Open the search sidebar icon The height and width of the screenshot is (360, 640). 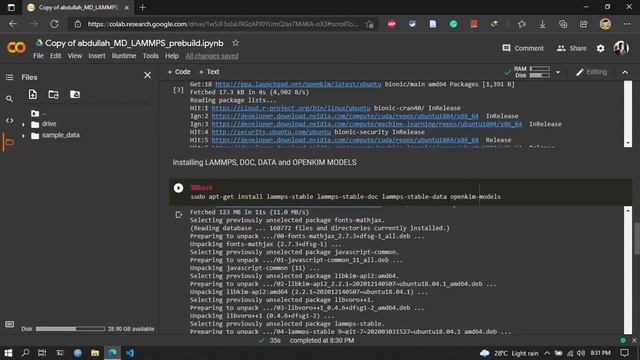[9, 99]
